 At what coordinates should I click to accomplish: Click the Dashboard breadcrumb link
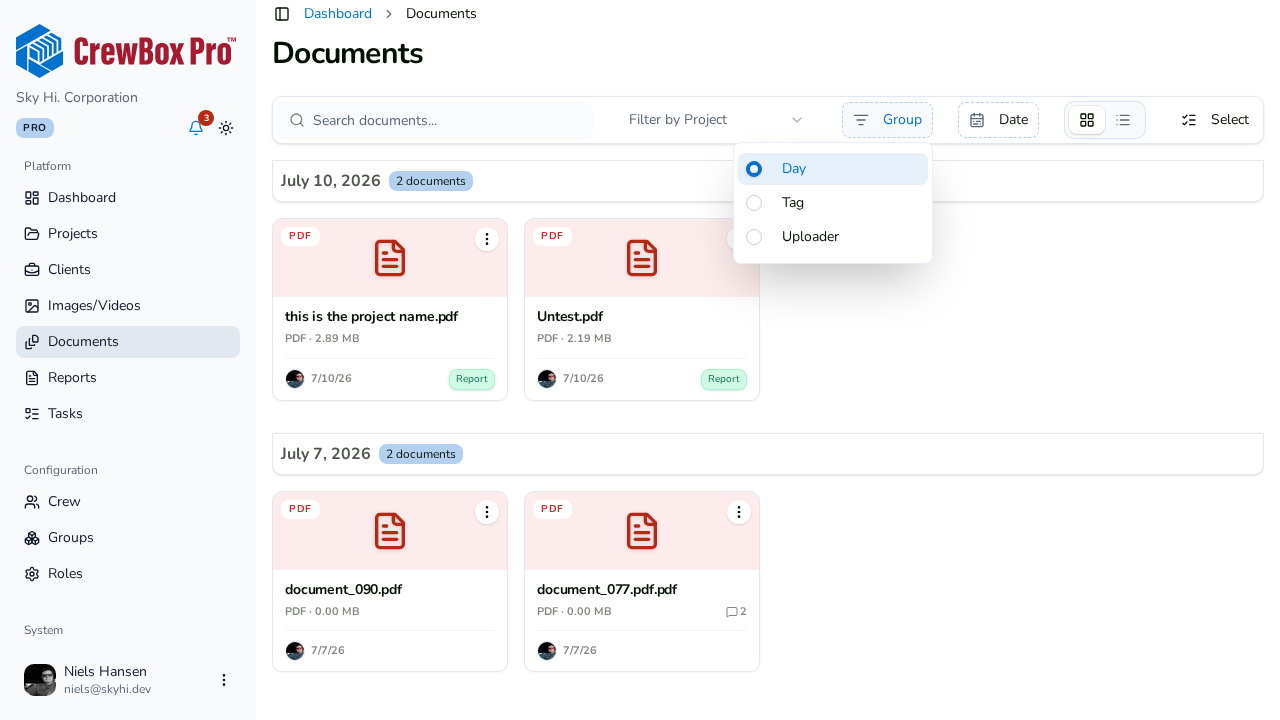(338, 14)
